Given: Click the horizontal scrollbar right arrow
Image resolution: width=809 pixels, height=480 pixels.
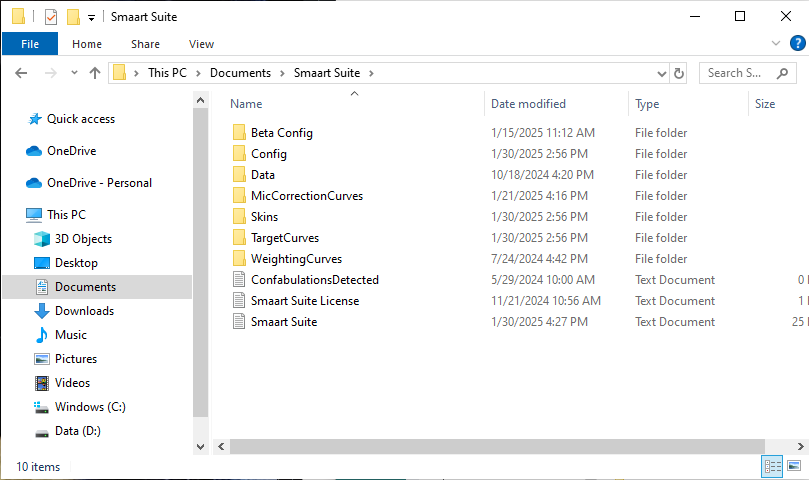Looking at the screenshot, I should (x=800, y=446).
